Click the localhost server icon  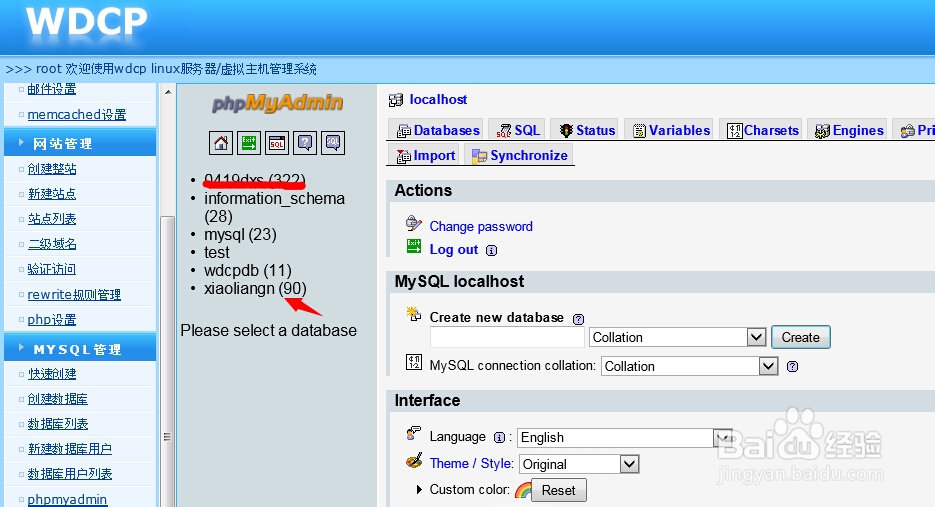tap(395, 100)
